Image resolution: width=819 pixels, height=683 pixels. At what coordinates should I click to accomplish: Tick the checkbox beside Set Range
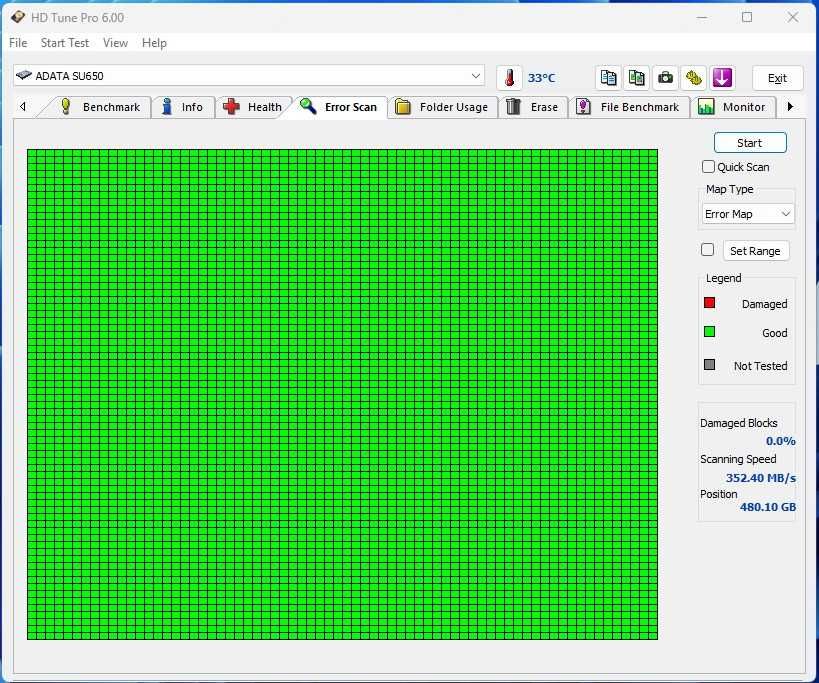707,250
